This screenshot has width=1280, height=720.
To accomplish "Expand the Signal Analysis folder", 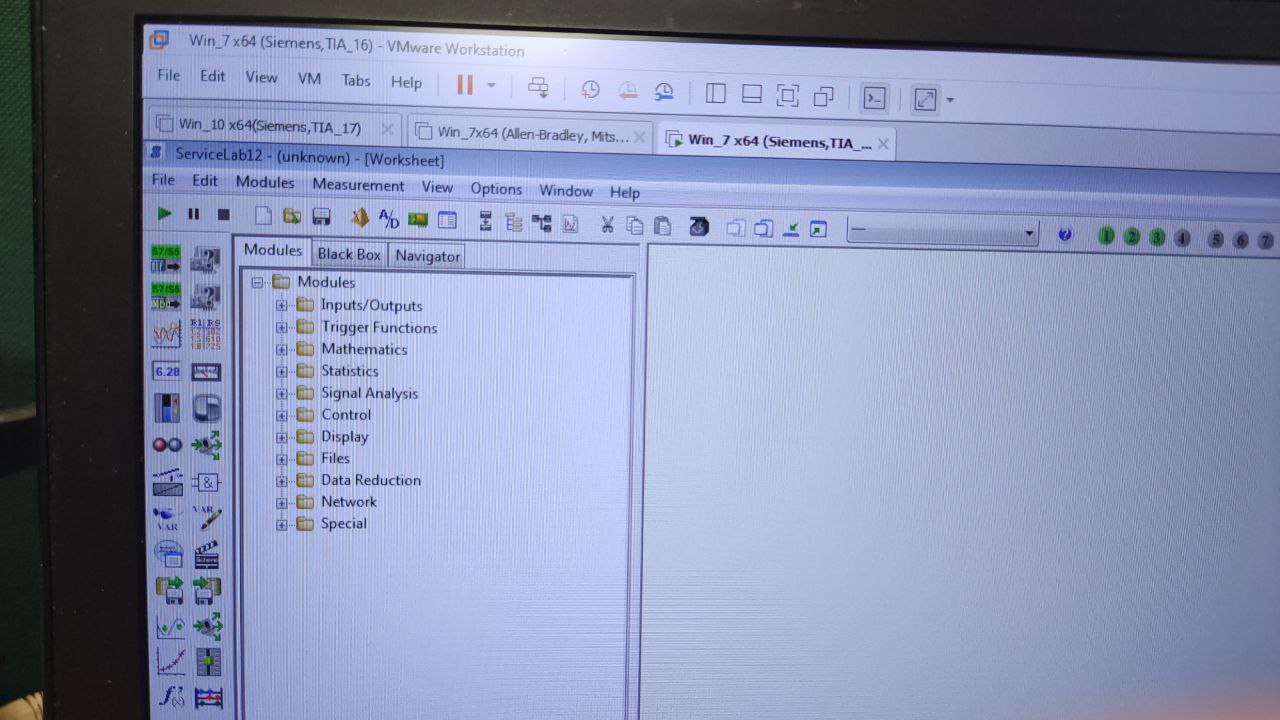I will 281,393.
